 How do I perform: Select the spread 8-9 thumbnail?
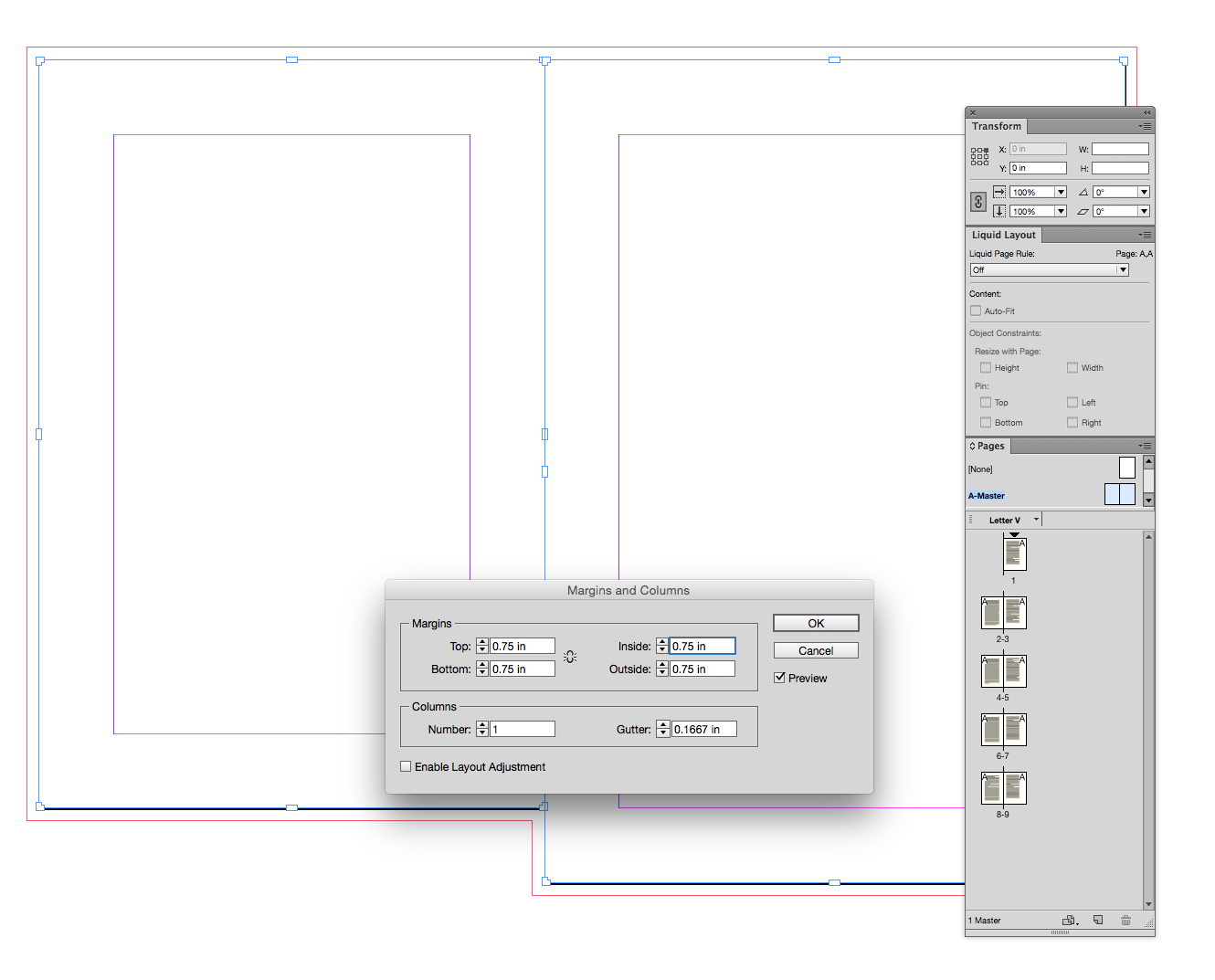pos(1003,788)
